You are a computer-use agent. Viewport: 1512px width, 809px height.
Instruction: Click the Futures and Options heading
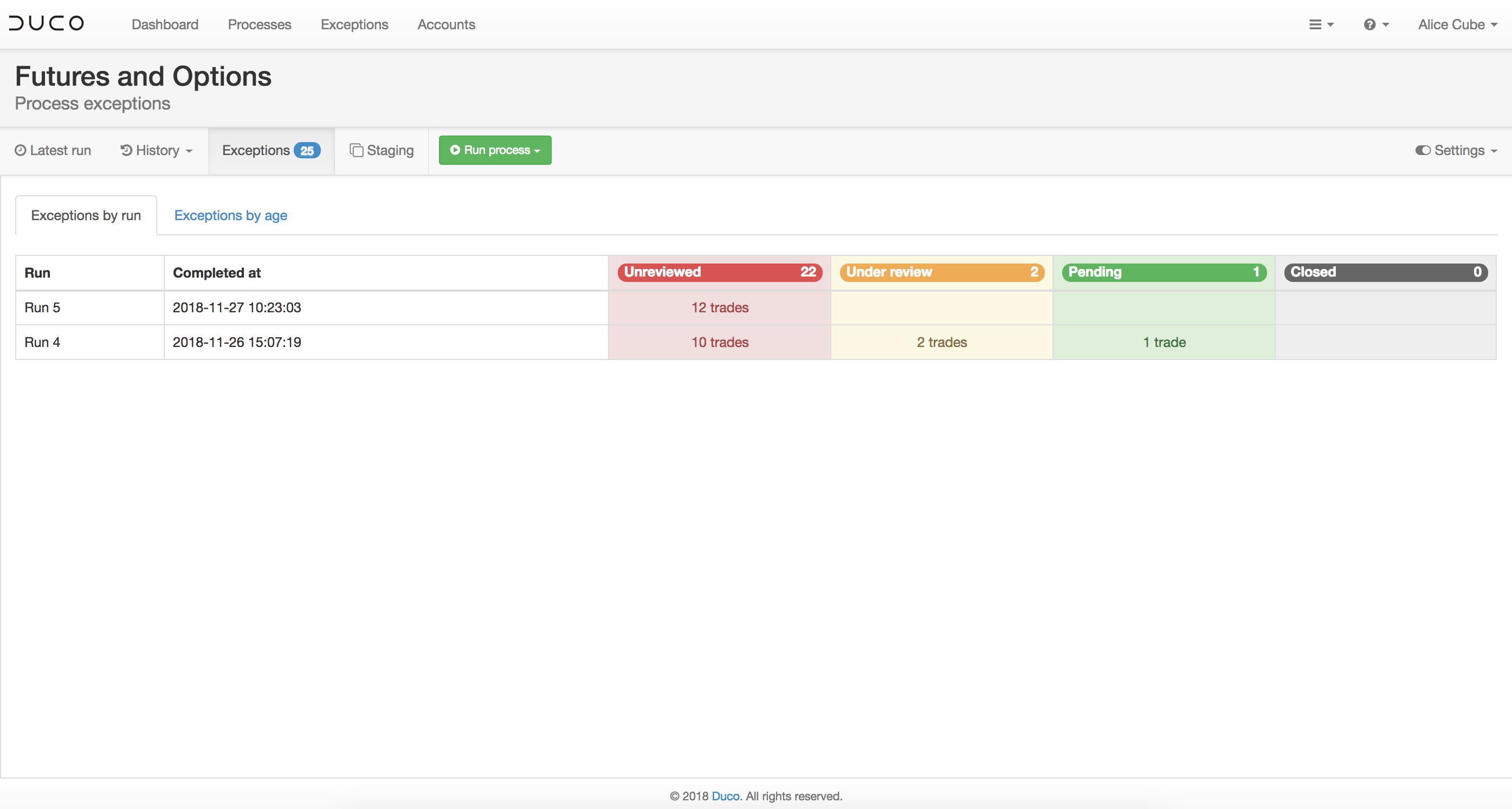coord(143,76)
